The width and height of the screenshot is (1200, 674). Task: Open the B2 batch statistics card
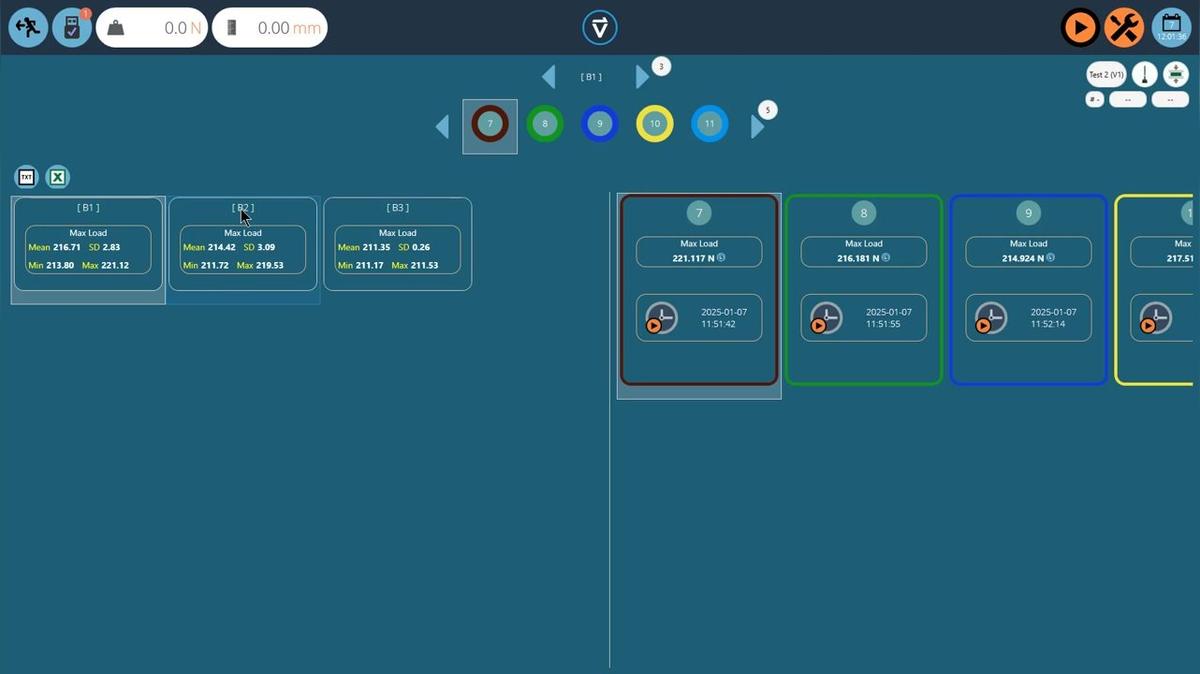coord(243,244)
